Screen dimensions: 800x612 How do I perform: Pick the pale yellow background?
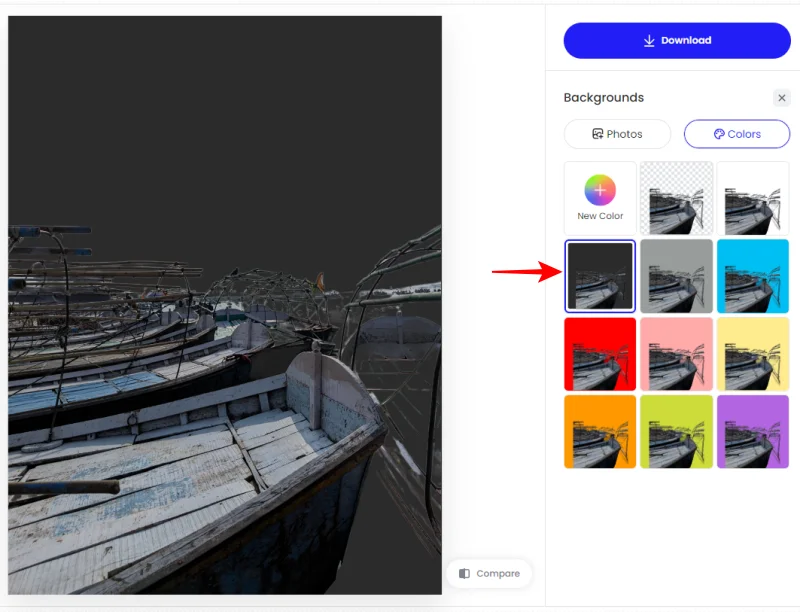click(x=753, y=354)
